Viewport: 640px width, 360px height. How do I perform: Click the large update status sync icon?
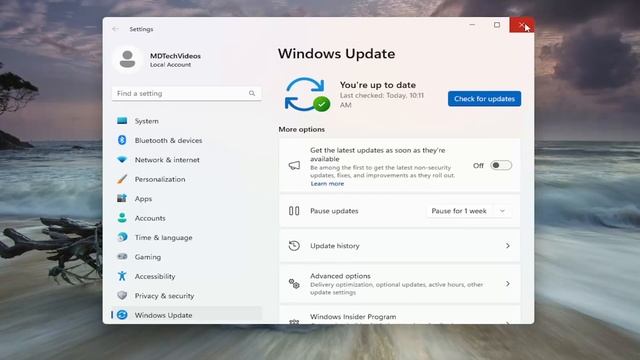307,95
